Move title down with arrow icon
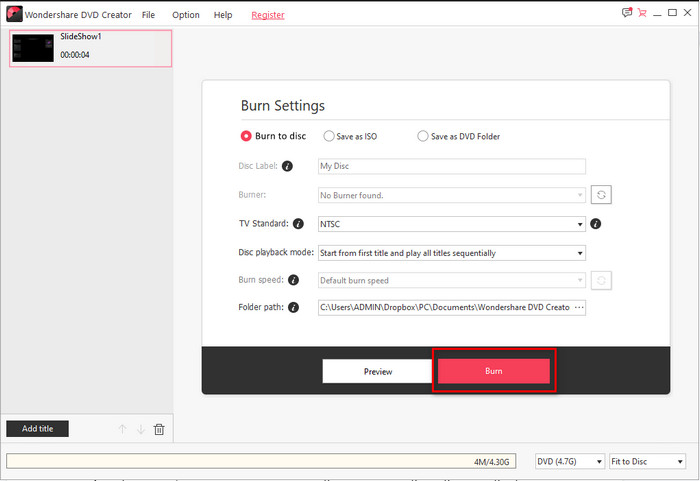Screen dimensions: 700x481 coord(141,429)
